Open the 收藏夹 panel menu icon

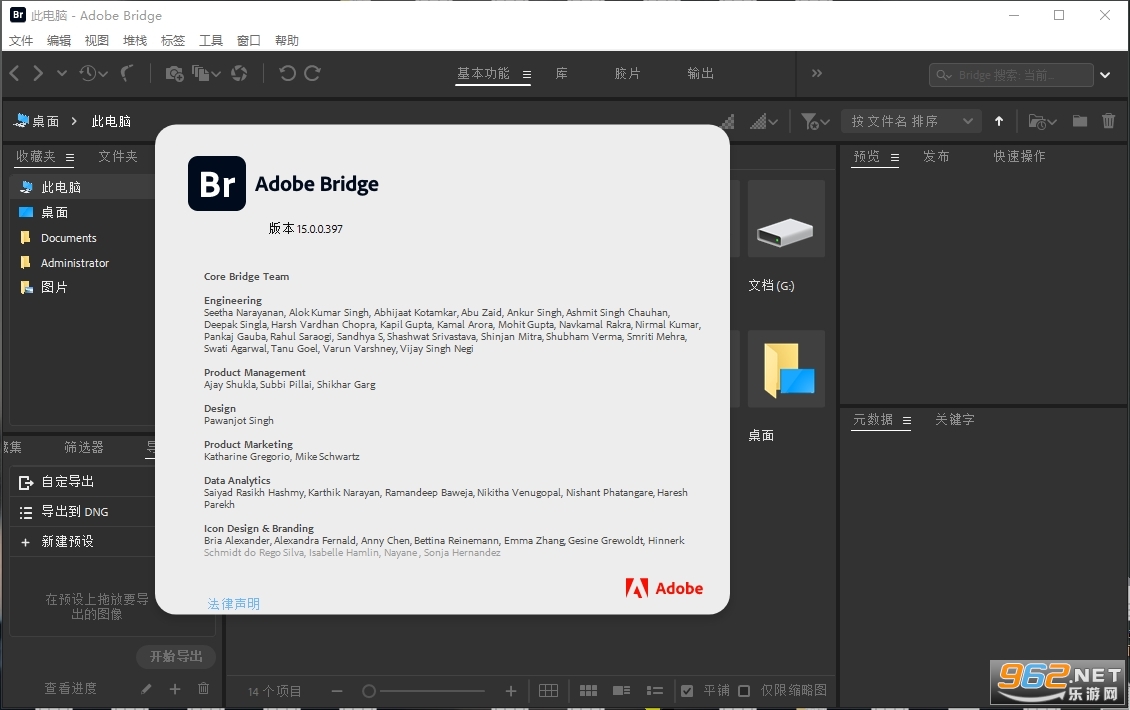pos(70,157)
